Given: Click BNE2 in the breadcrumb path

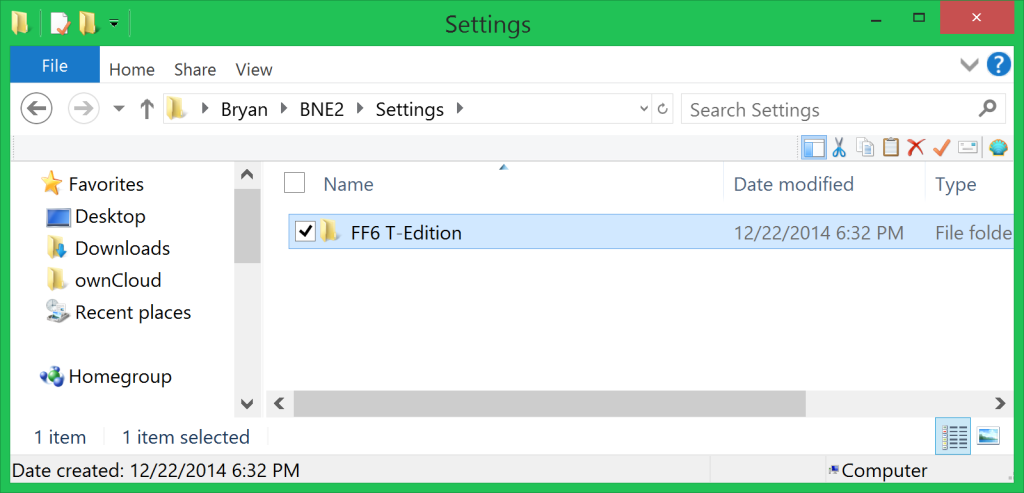Looking at the screenshot, I should click(321, 110).
